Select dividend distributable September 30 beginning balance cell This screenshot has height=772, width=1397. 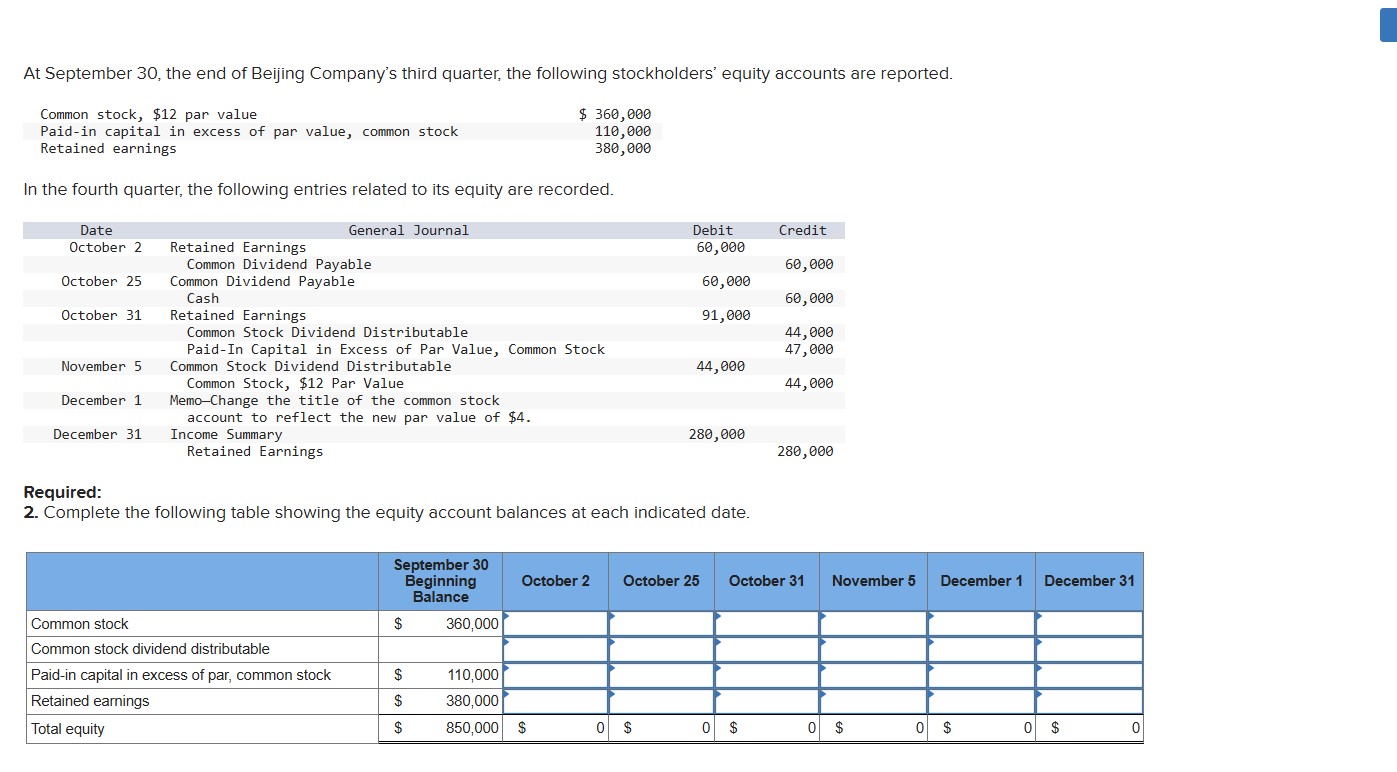pyautogui.click(x=440, y=649)
